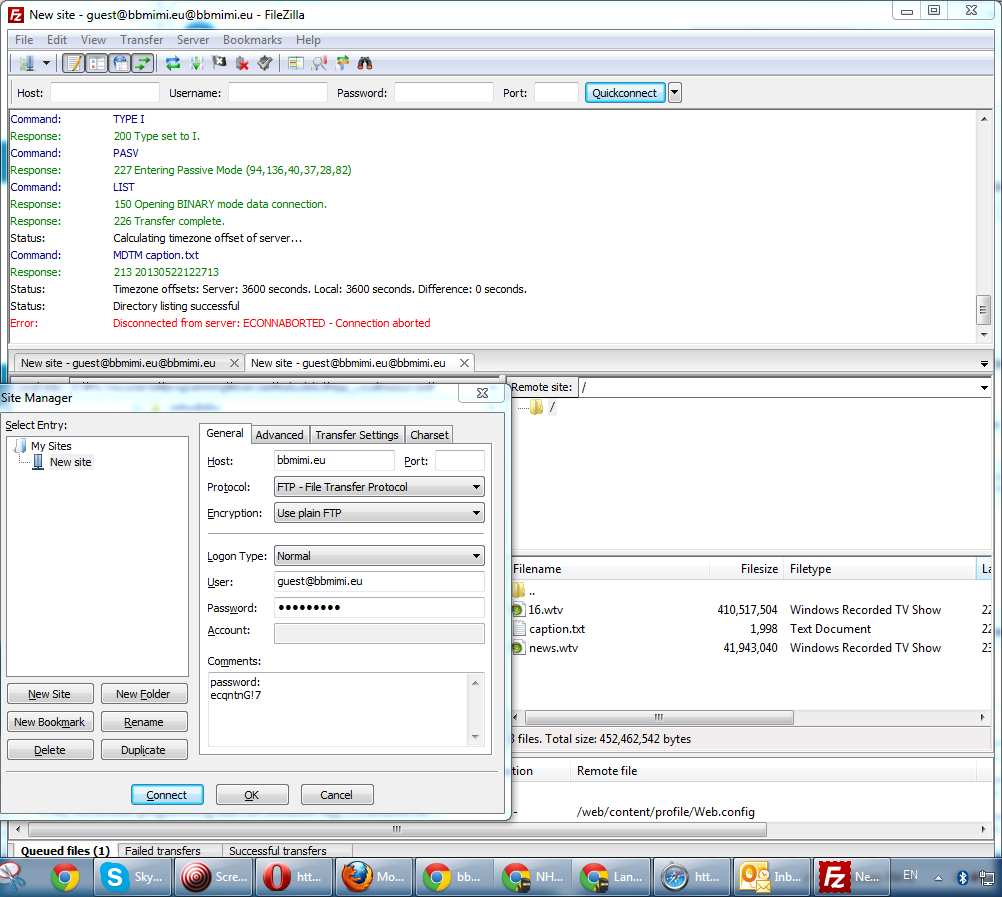
Task: Click the Host field containing bbmimi.eu
Action: point(334,460)
